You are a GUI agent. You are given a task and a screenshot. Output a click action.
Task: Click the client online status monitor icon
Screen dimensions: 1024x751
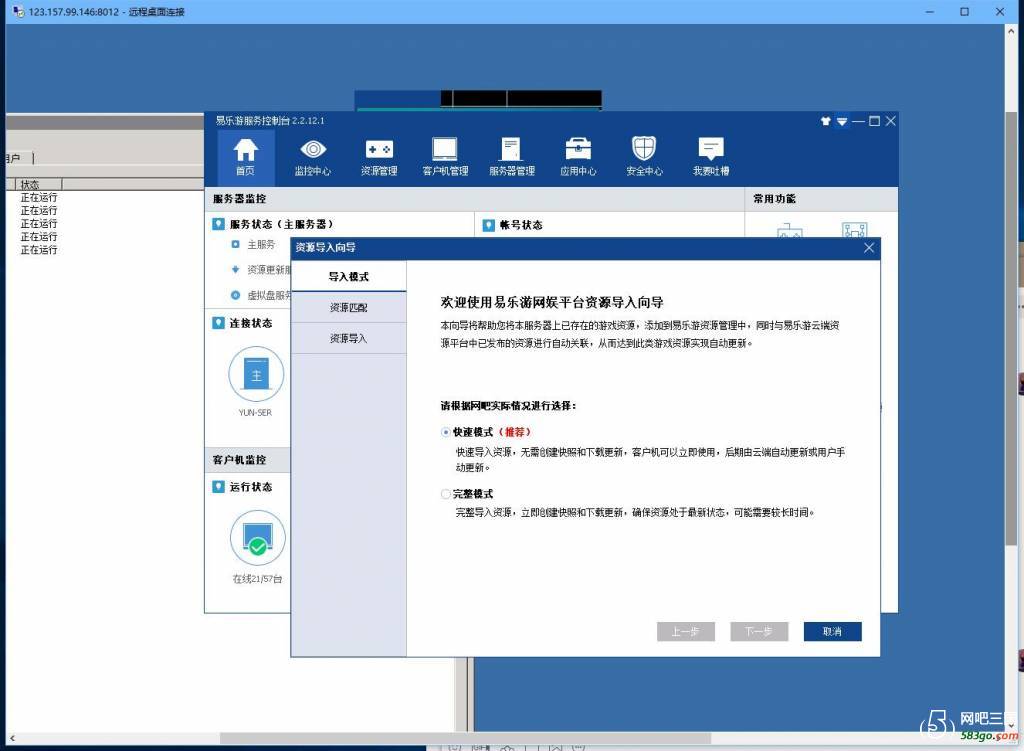pos(257,537)
